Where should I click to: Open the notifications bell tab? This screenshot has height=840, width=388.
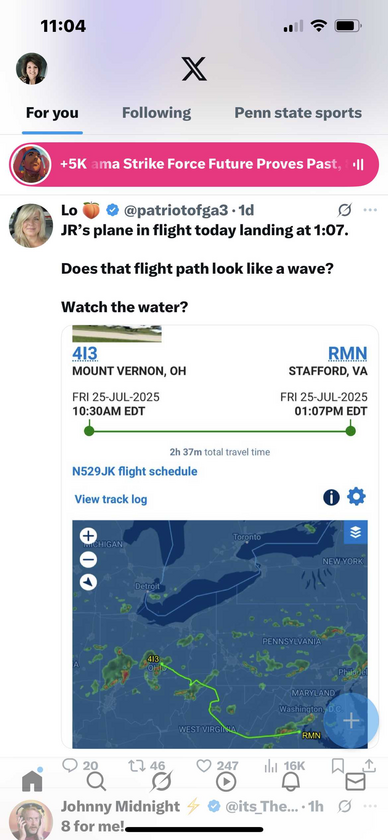[291, 783]
